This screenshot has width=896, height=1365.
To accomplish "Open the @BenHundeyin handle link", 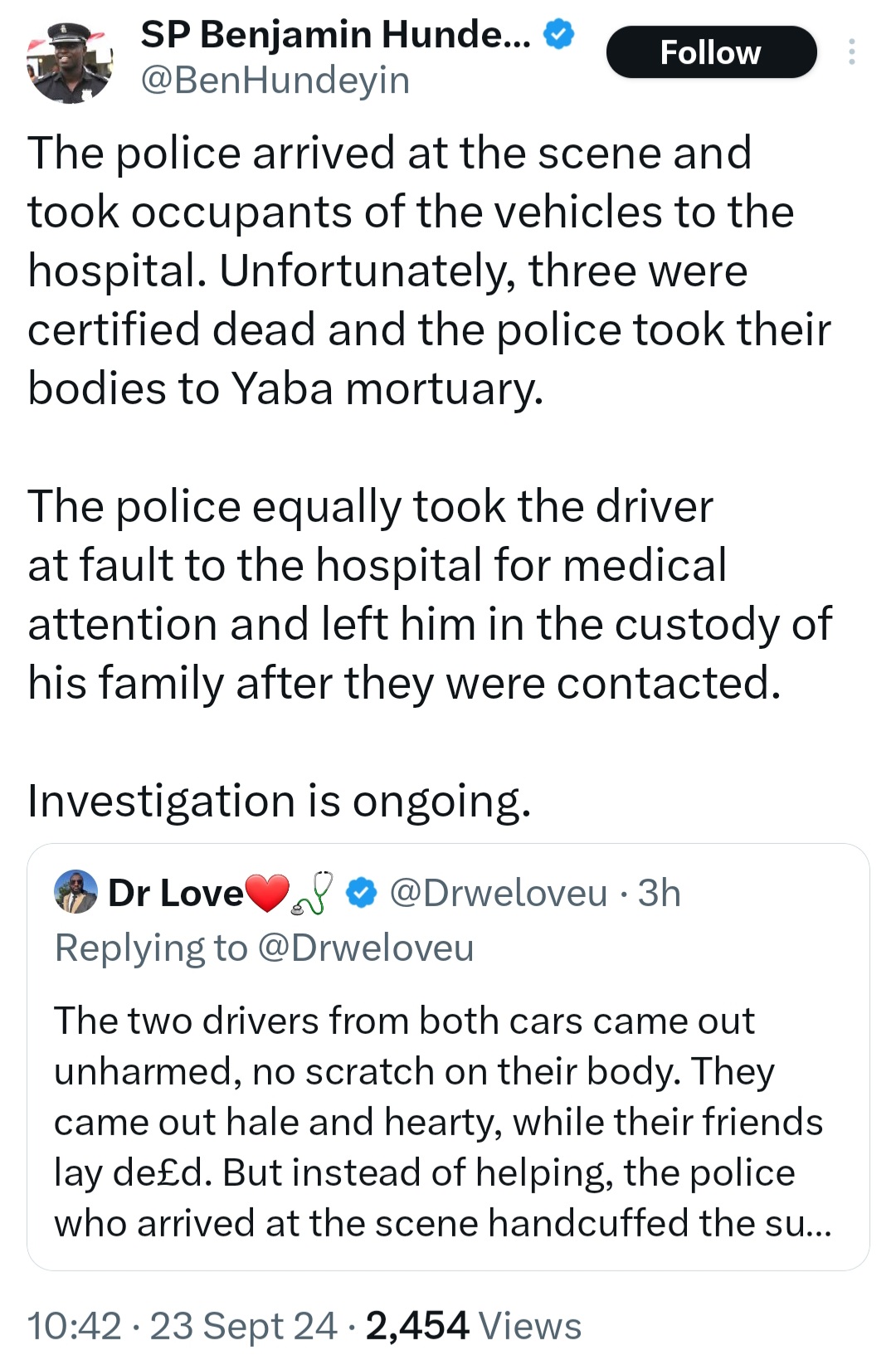I will point(275,80).
